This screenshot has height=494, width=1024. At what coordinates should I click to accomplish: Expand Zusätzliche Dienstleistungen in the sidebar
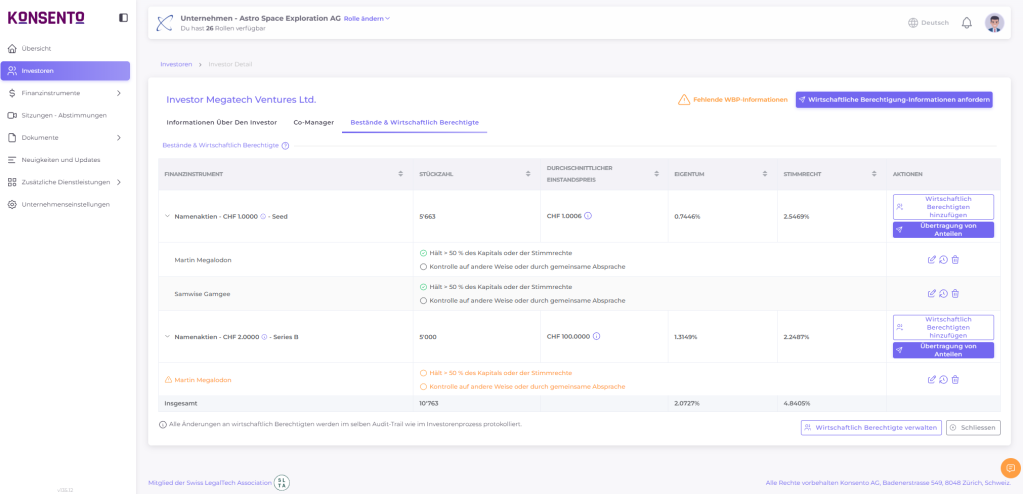pos(118,182)
